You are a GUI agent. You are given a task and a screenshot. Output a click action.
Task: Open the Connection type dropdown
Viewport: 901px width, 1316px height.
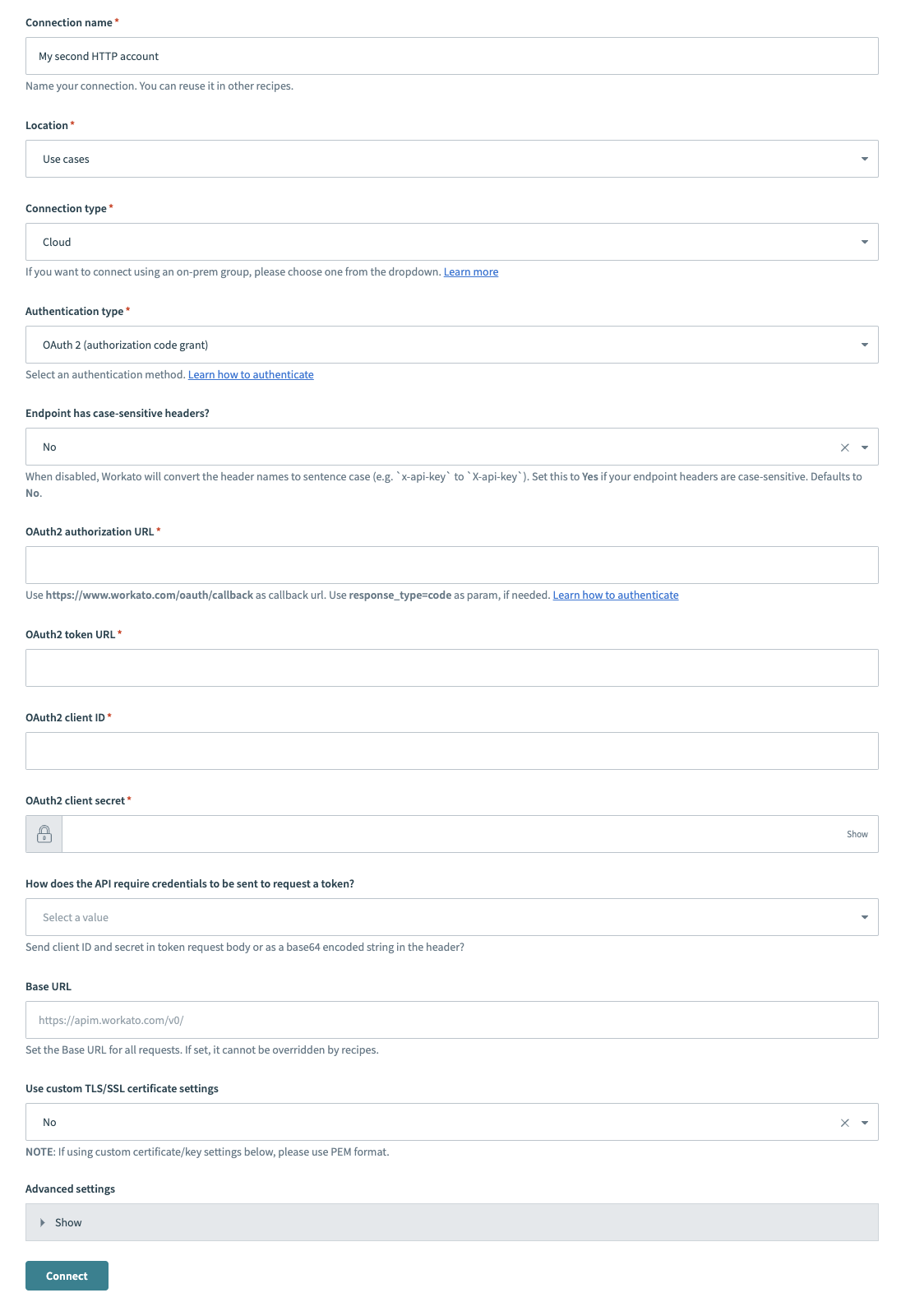coord(452,242)
